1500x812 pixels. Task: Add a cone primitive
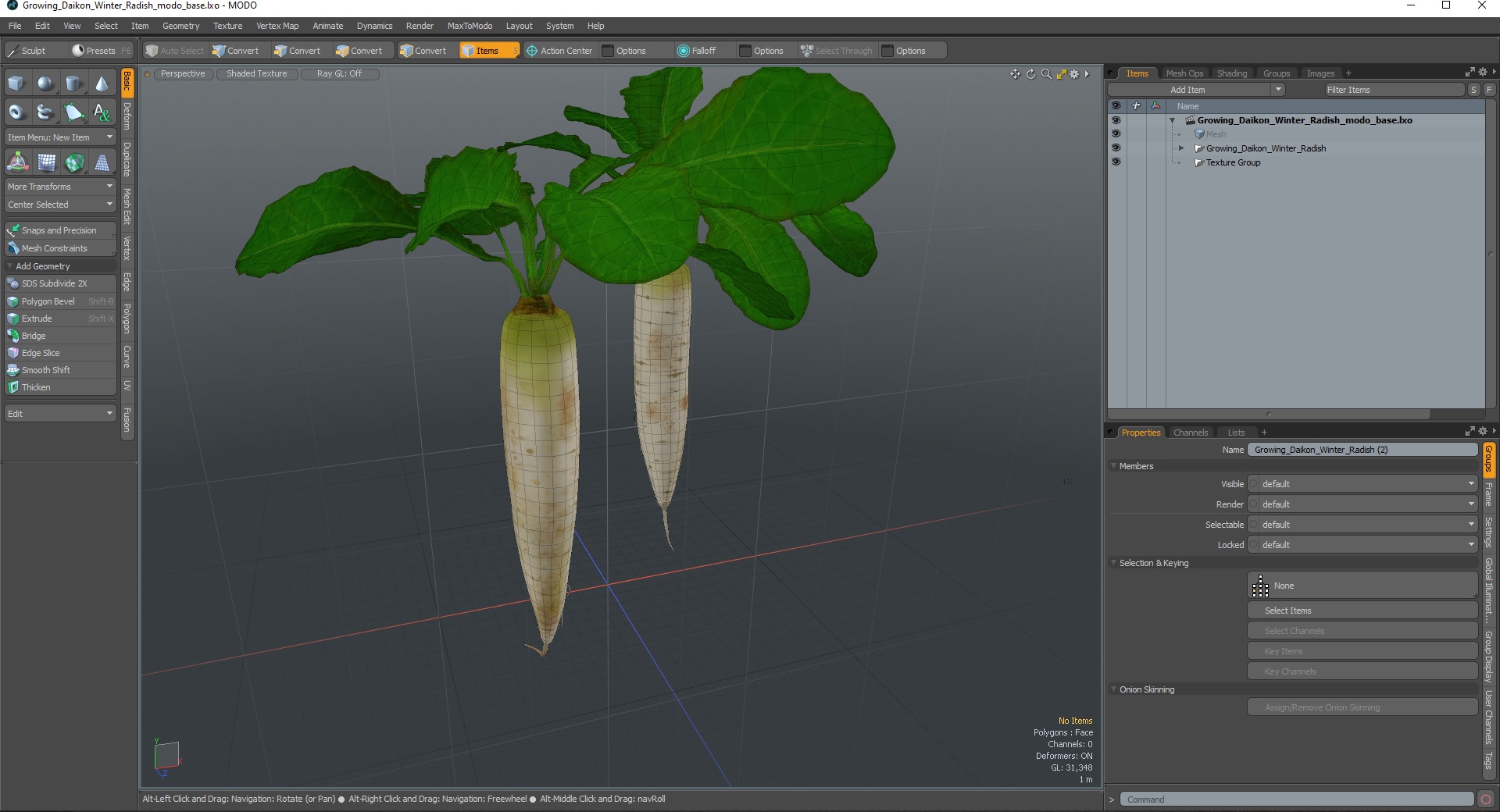(102, 84)
